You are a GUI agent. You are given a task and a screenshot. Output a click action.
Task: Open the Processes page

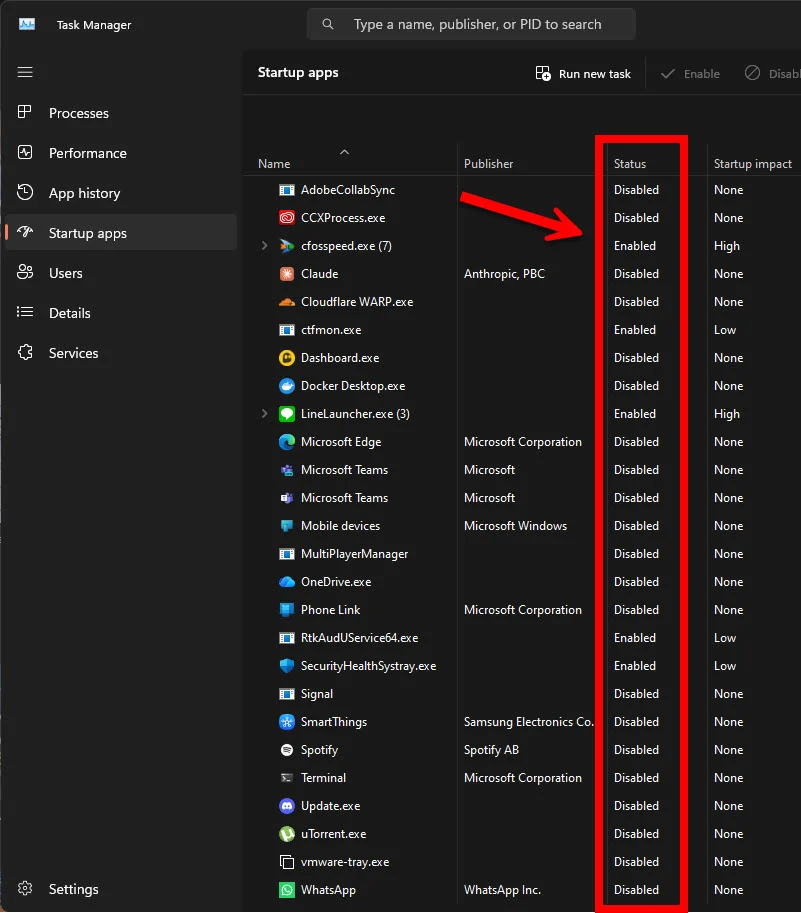(x=121, y=113)
